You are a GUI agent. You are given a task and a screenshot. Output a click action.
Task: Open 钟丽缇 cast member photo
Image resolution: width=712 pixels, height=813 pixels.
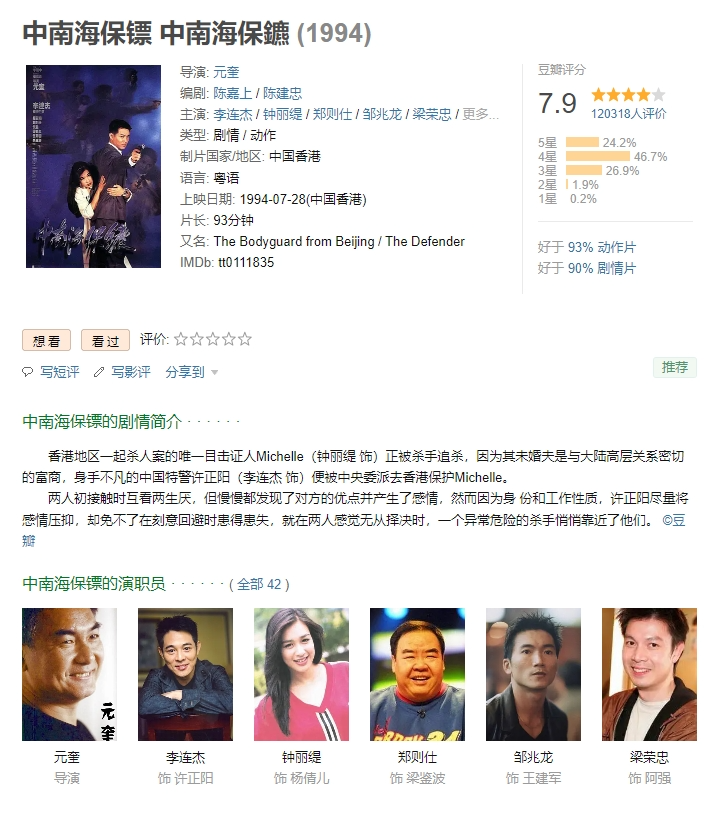(301, 674)
